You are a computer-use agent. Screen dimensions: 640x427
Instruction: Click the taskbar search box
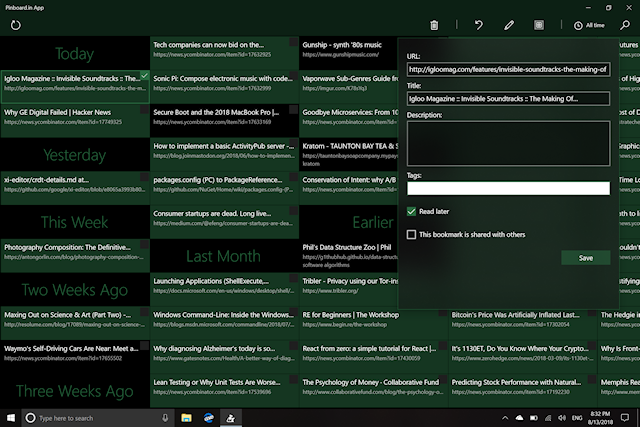(96, 418)
